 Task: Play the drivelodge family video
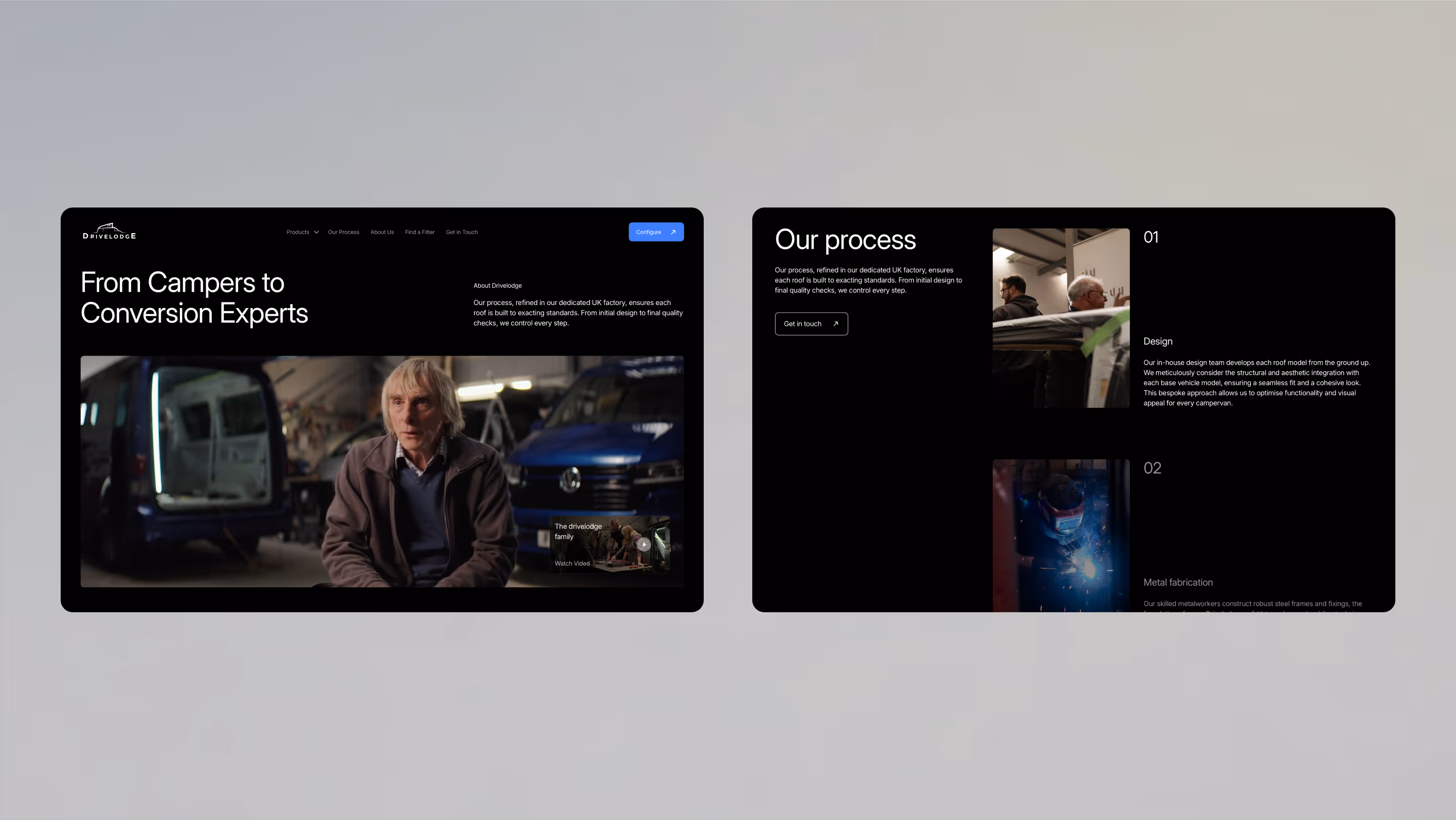point(644,544)
